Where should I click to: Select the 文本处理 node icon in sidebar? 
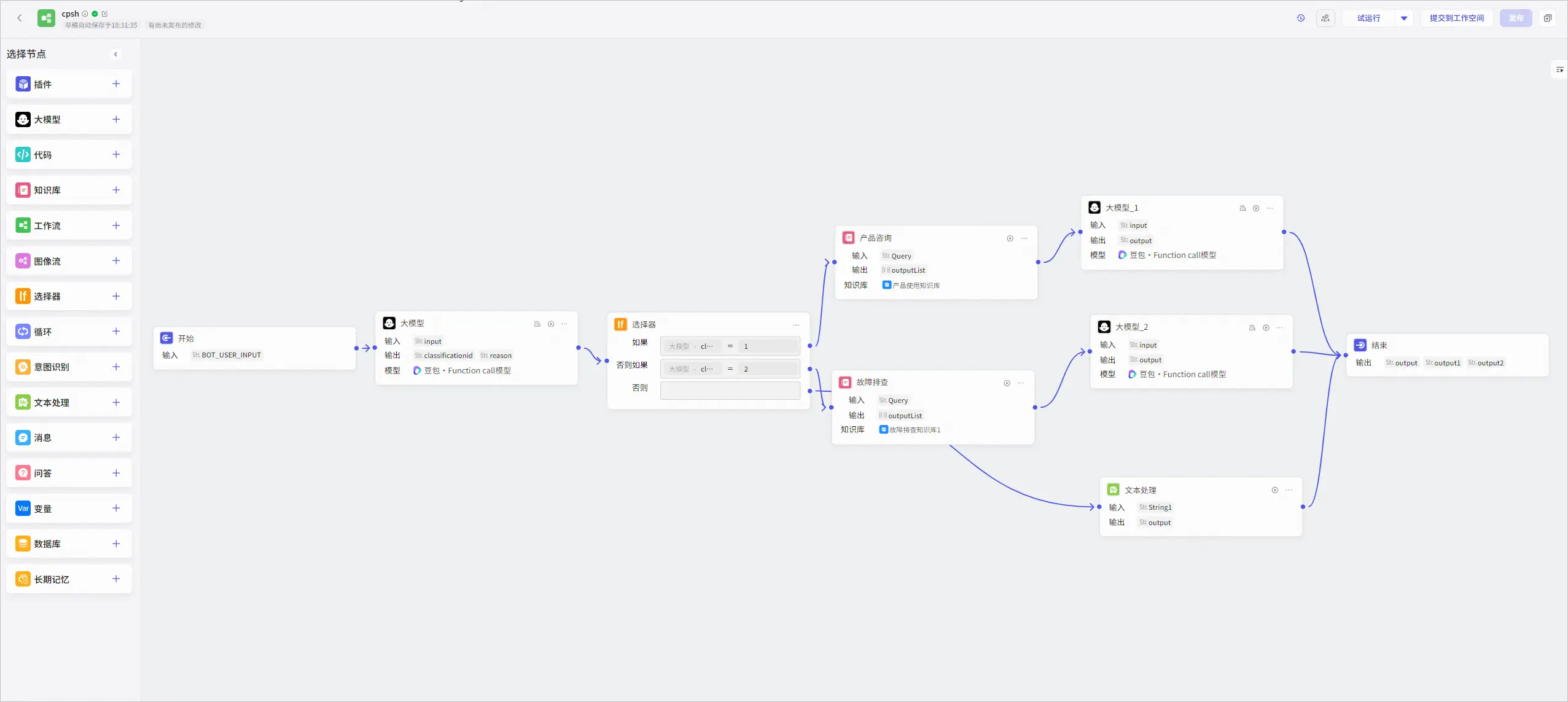pos(23,402)
